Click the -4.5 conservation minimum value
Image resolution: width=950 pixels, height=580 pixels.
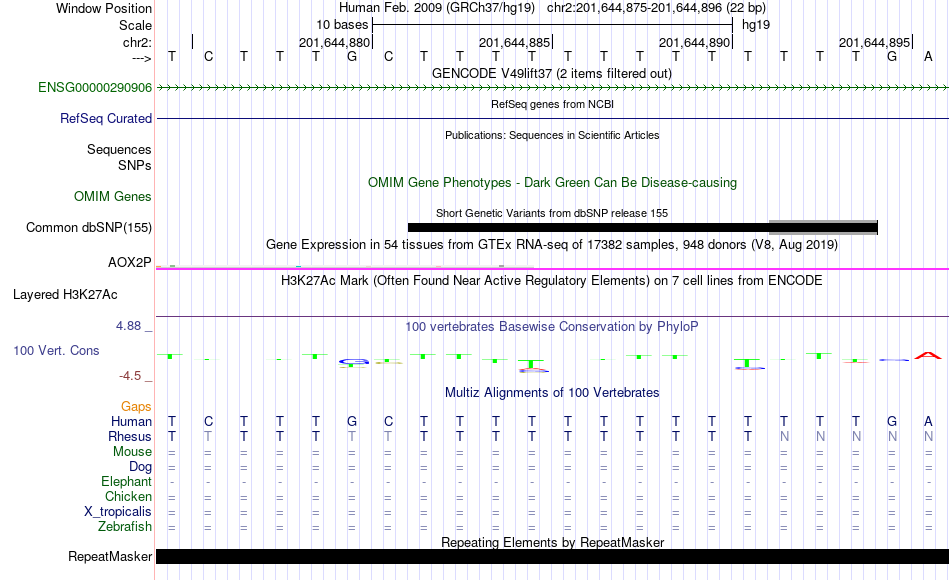[130, 376]
